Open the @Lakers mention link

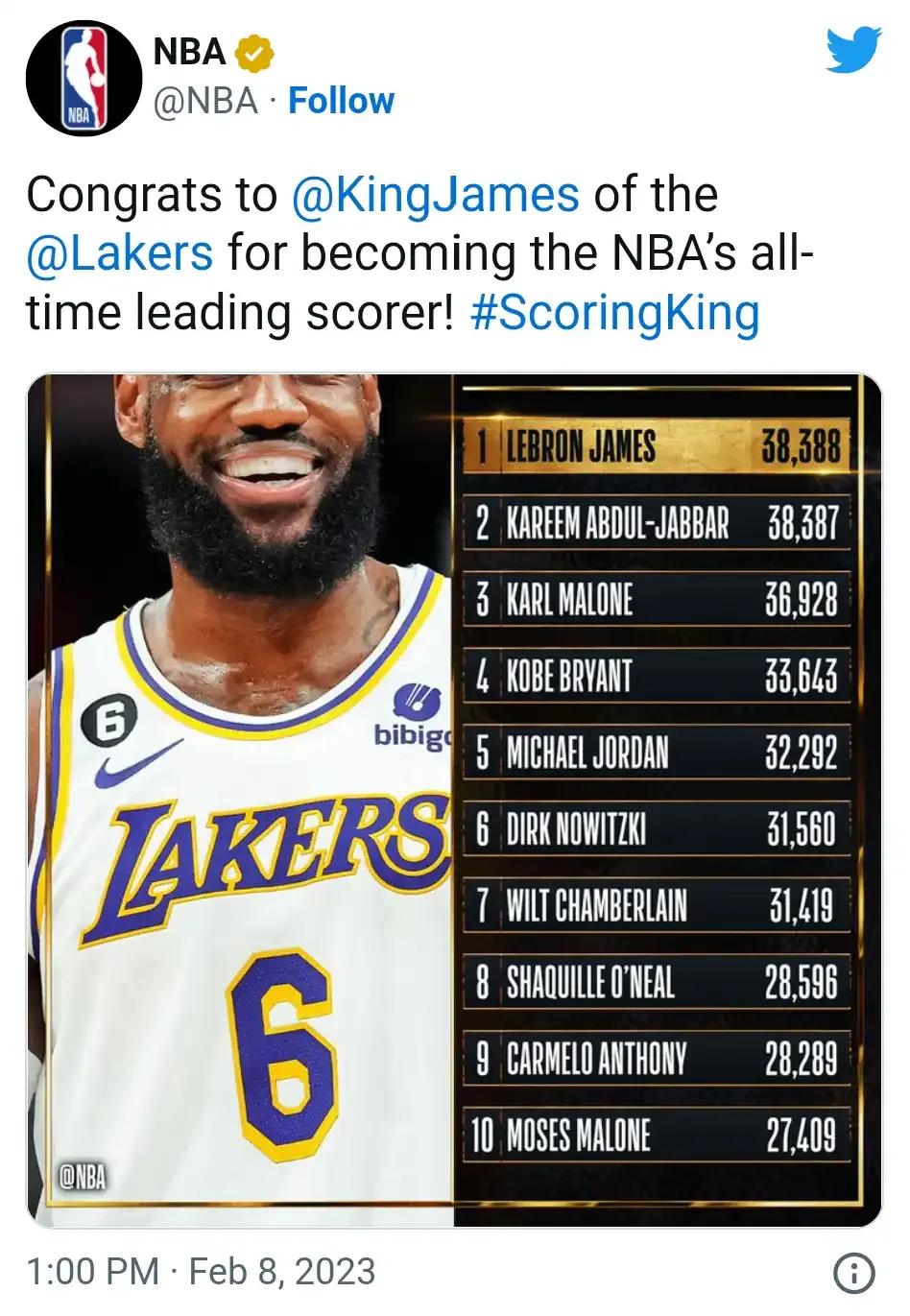120,253
